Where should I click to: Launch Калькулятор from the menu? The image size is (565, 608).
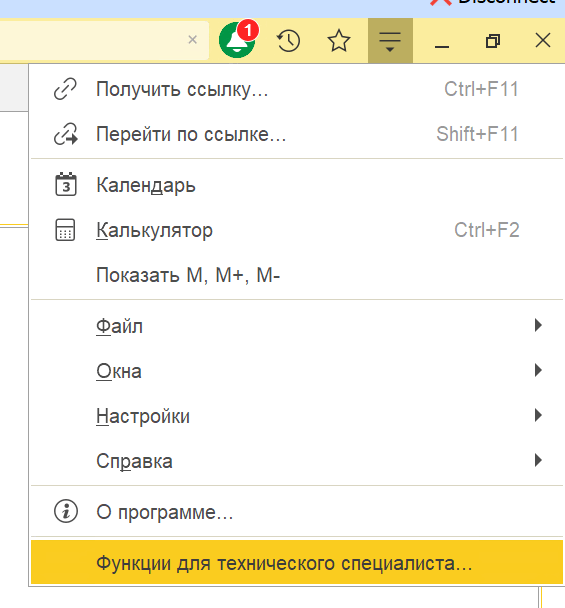click(297, 230)
